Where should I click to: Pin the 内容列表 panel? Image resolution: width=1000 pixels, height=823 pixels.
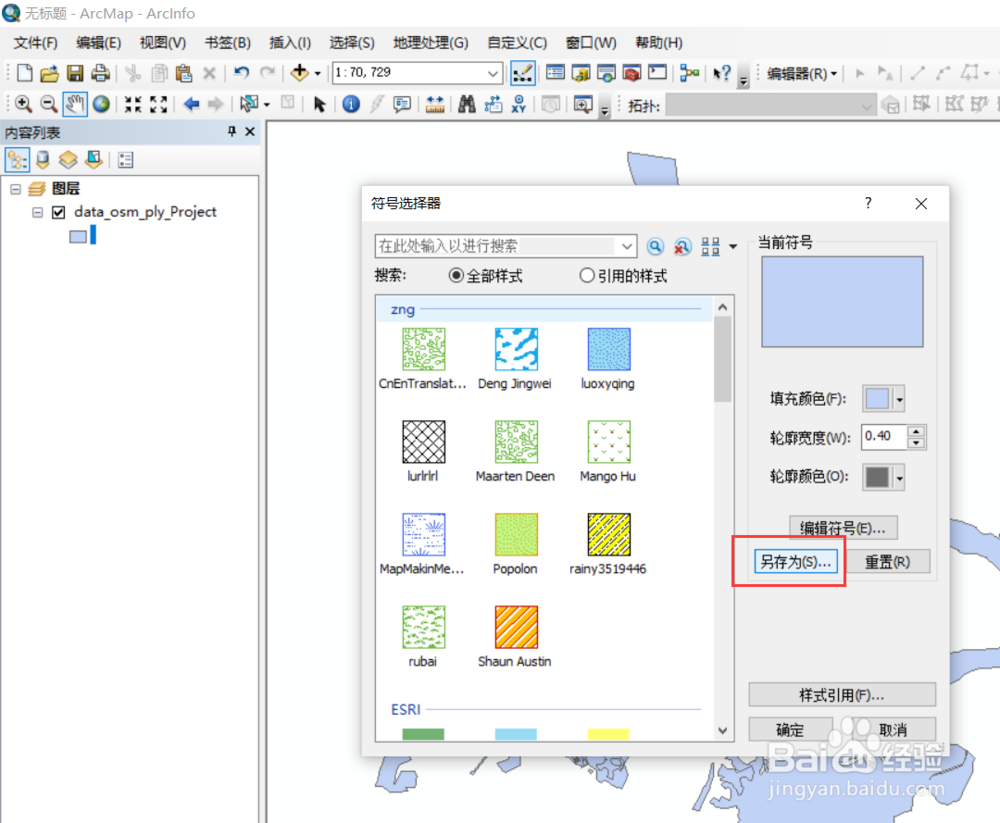pos(232,131)
